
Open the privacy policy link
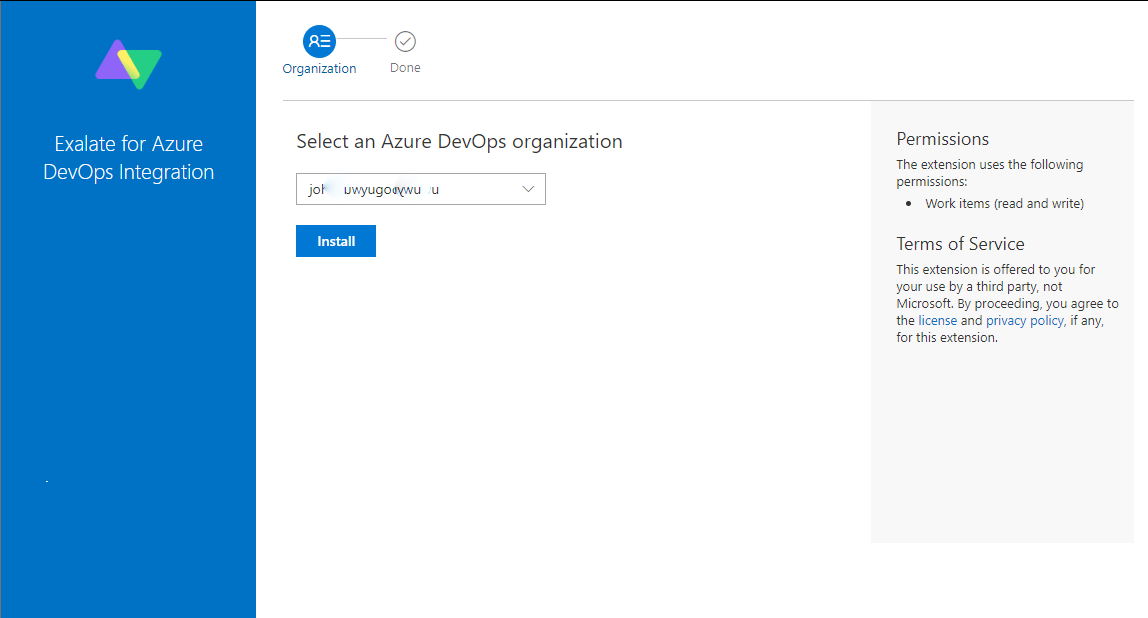coord(1024,321)
